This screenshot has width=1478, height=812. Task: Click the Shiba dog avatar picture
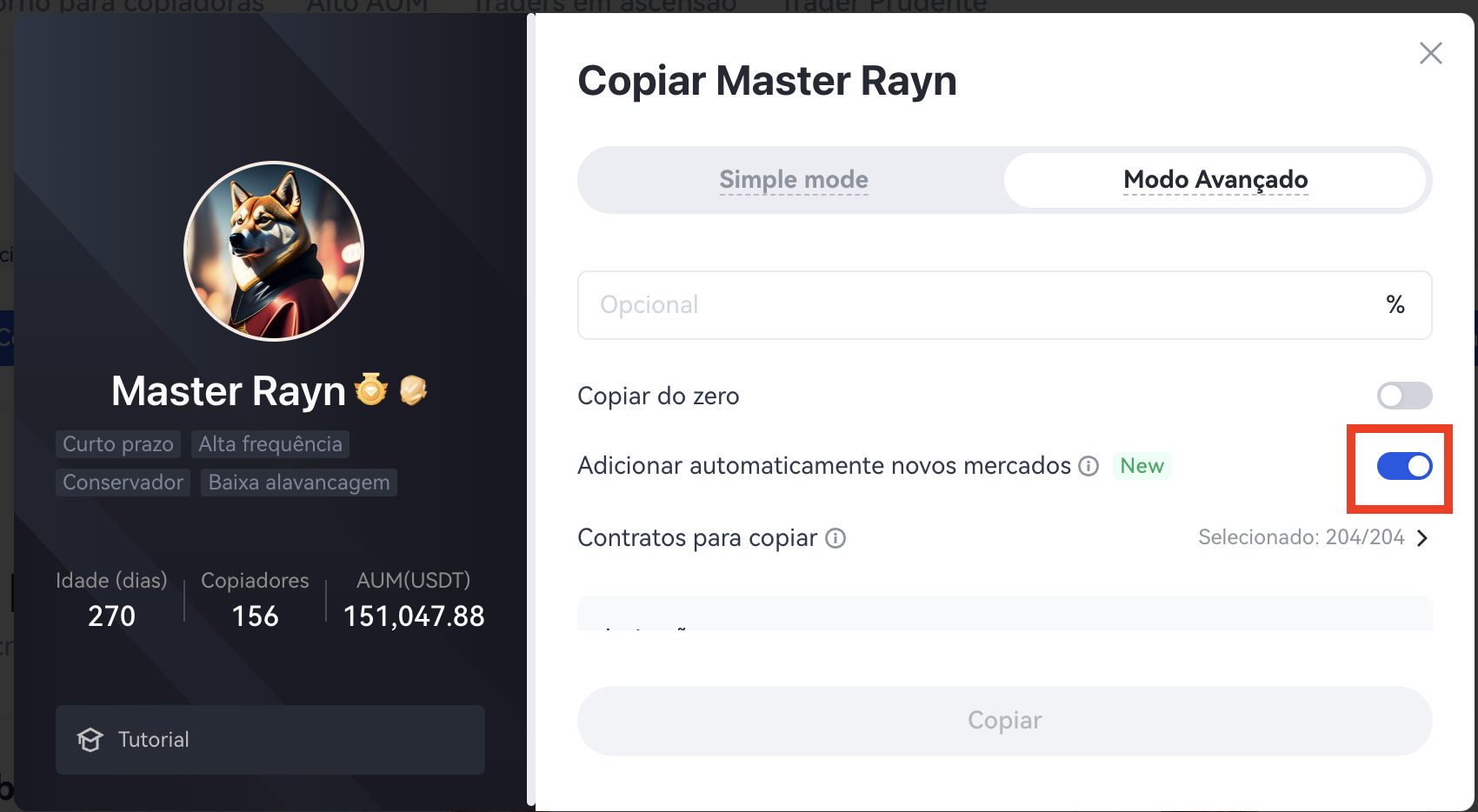tap(274, 251)
